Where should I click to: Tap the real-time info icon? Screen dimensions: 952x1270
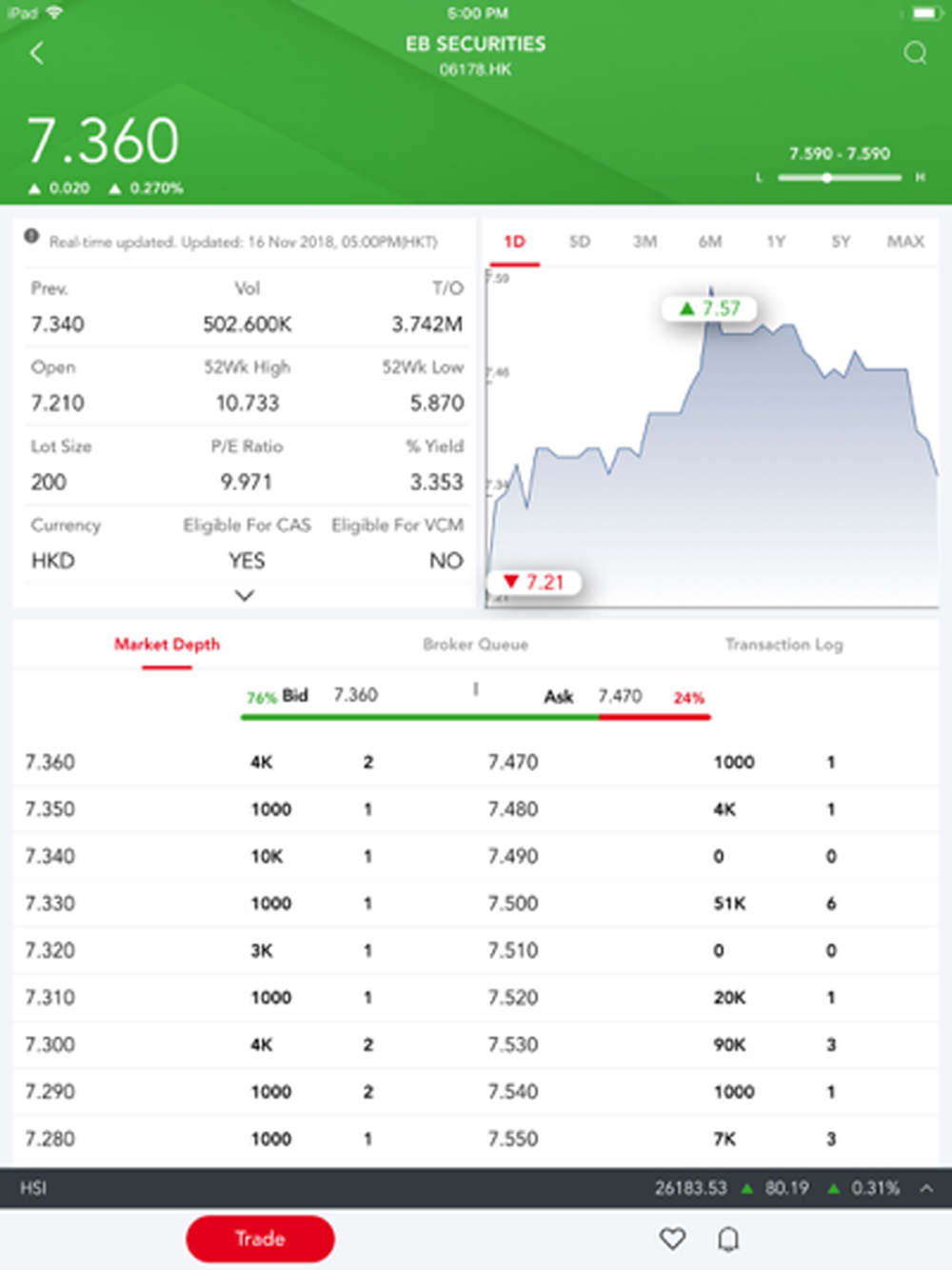pyautogui.click(x=31, y=236)
